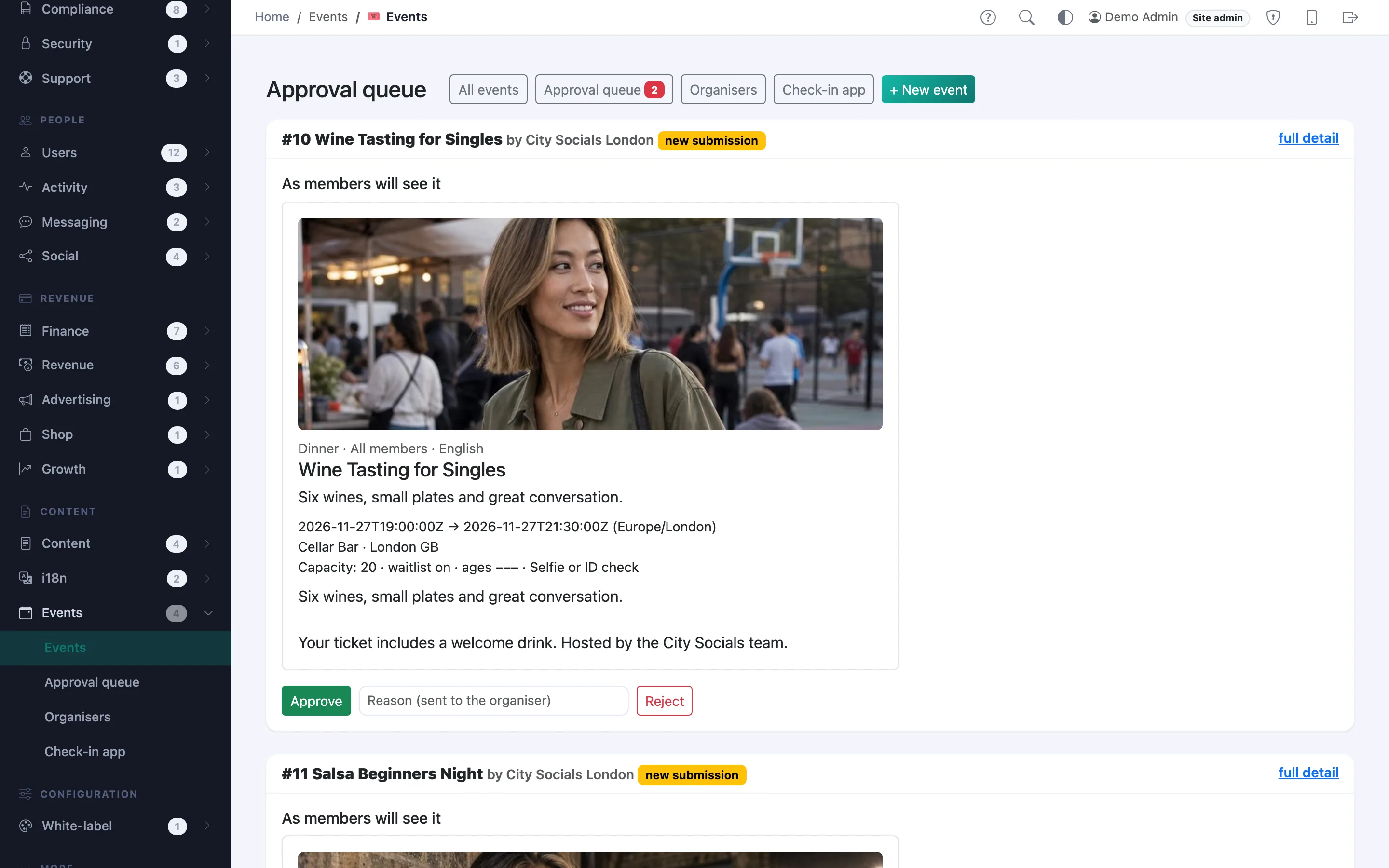Click the shield security icon in header
Screen dimensions: 1389x868
(1273, 17)
